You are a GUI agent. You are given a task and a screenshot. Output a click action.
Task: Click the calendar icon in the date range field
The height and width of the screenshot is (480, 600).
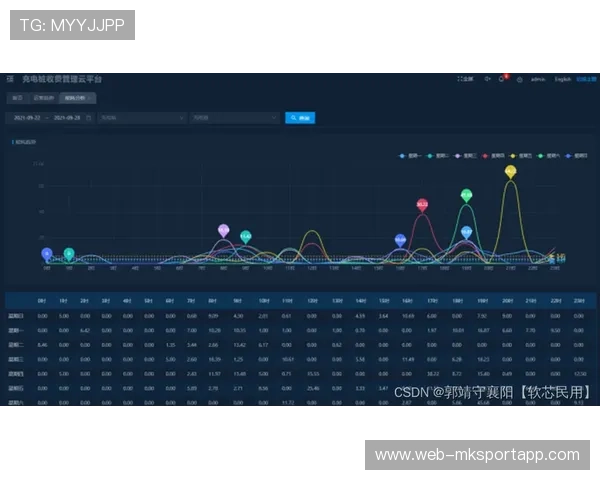tap(89, 118)
